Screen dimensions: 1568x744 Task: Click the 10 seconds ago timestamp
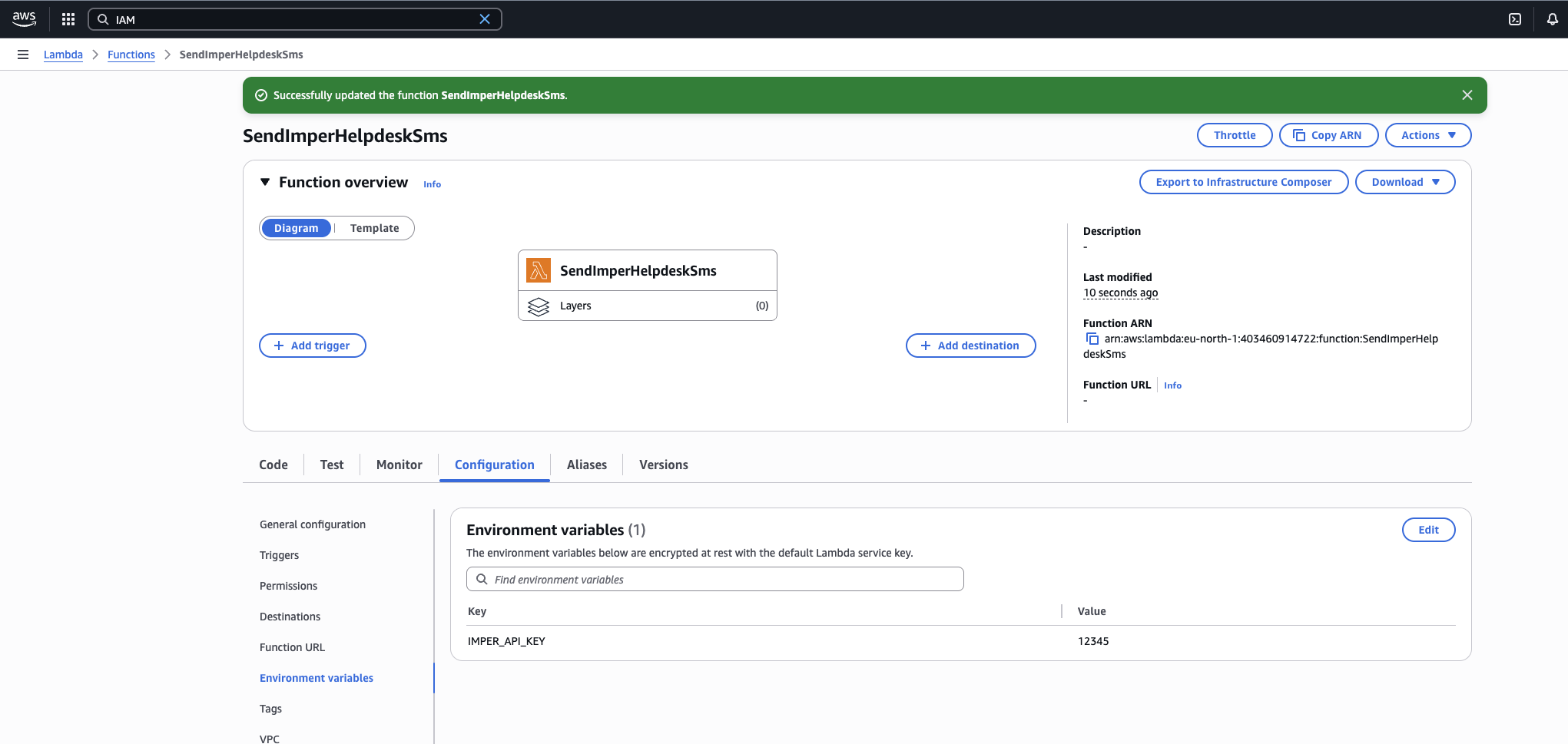pyautogui.click(x=1120, y=293)
